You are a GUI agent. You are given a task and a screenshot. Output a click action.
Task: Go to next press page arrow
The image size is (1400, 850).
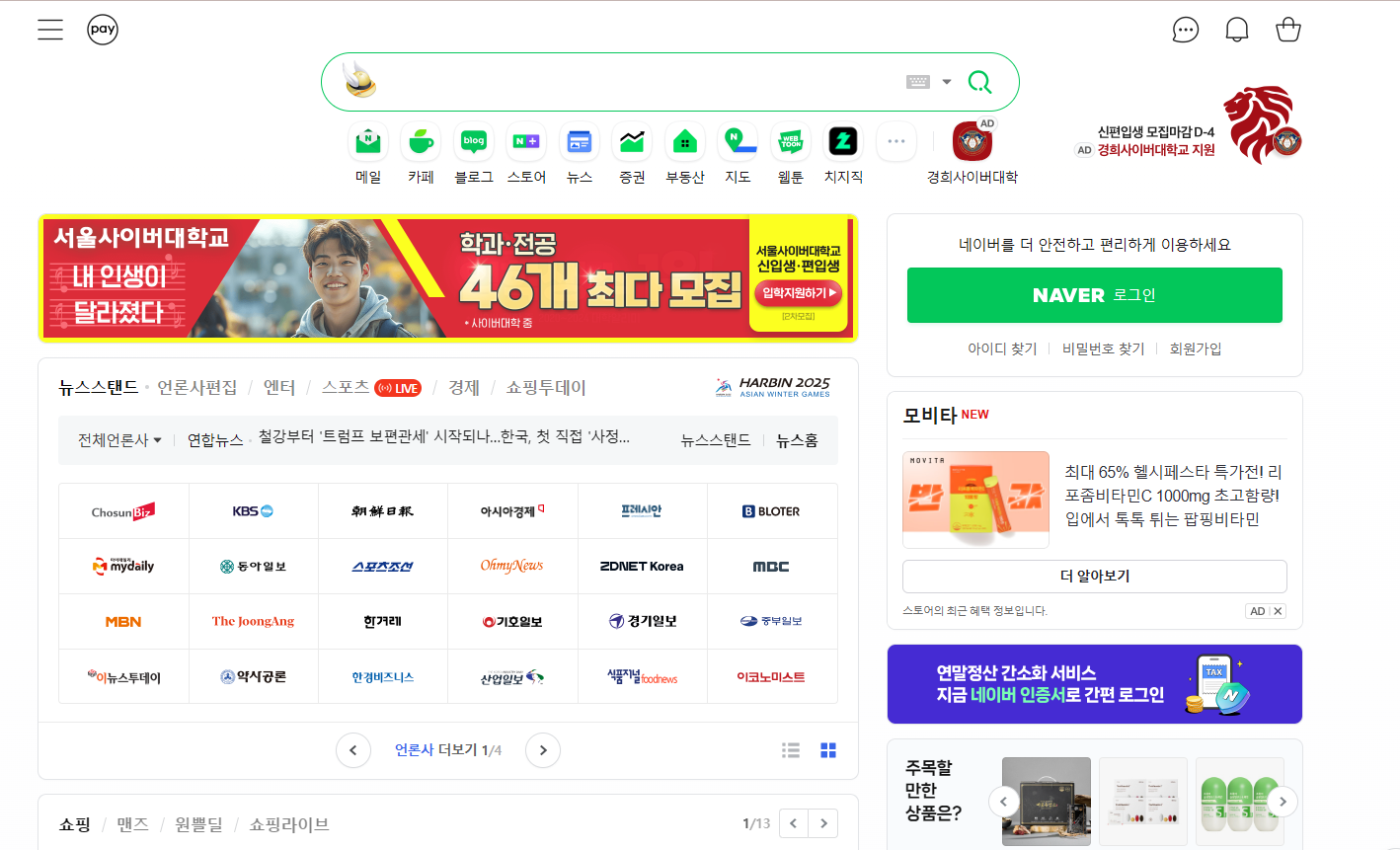tap(543, 750)
